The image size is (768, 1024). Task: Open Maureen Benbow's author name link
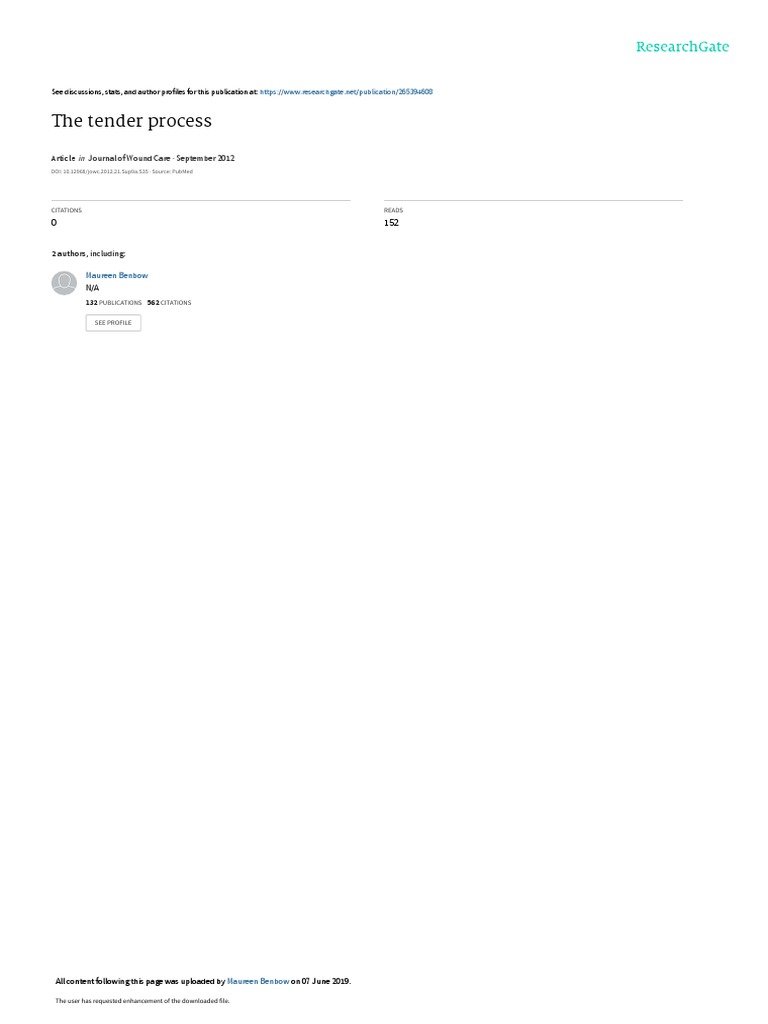(117, 276)
